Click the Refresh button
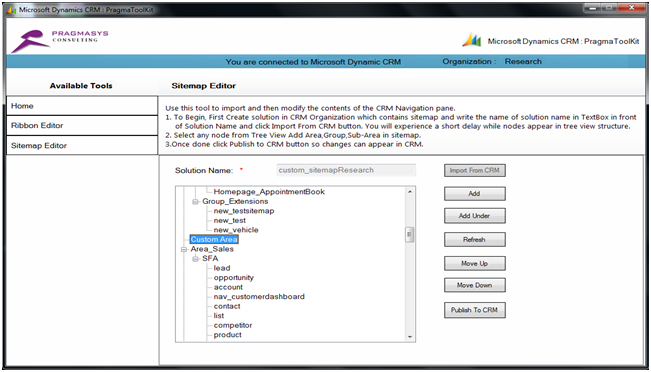Image resolution: width=651 pixels, height=372 pixels. 475,240
